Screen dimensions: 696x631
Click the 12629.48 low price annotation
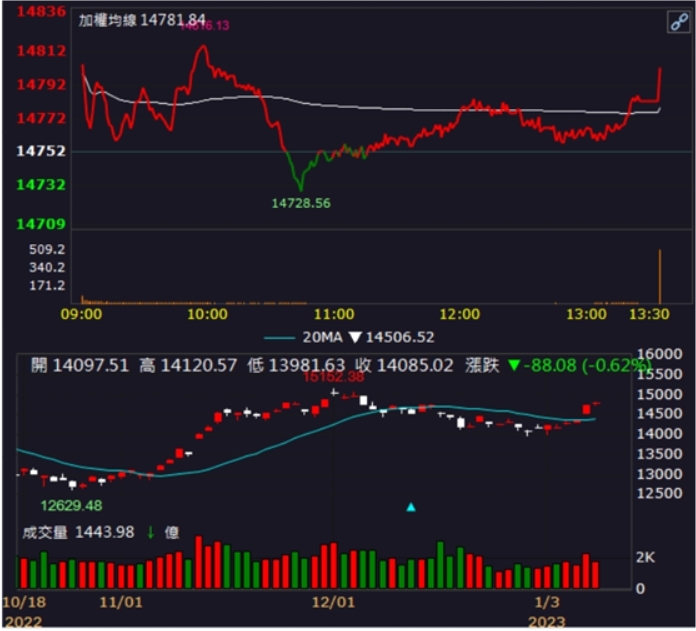coord(71,505)
